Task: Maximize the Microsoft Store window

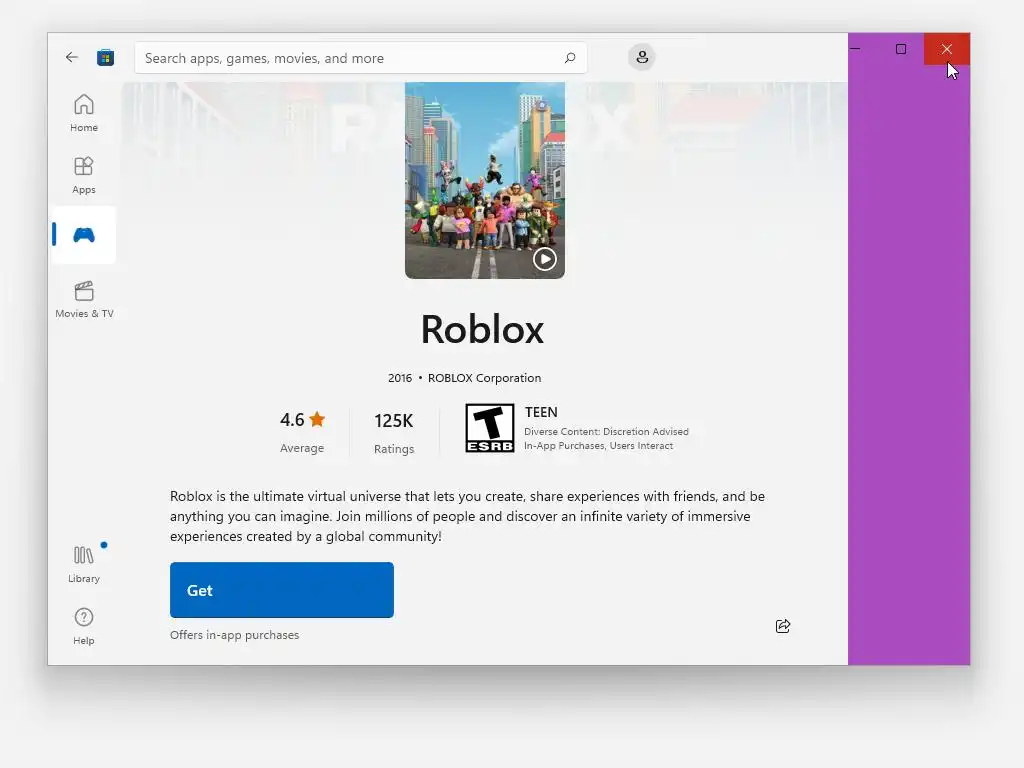Action: click(x=901, y=49)
